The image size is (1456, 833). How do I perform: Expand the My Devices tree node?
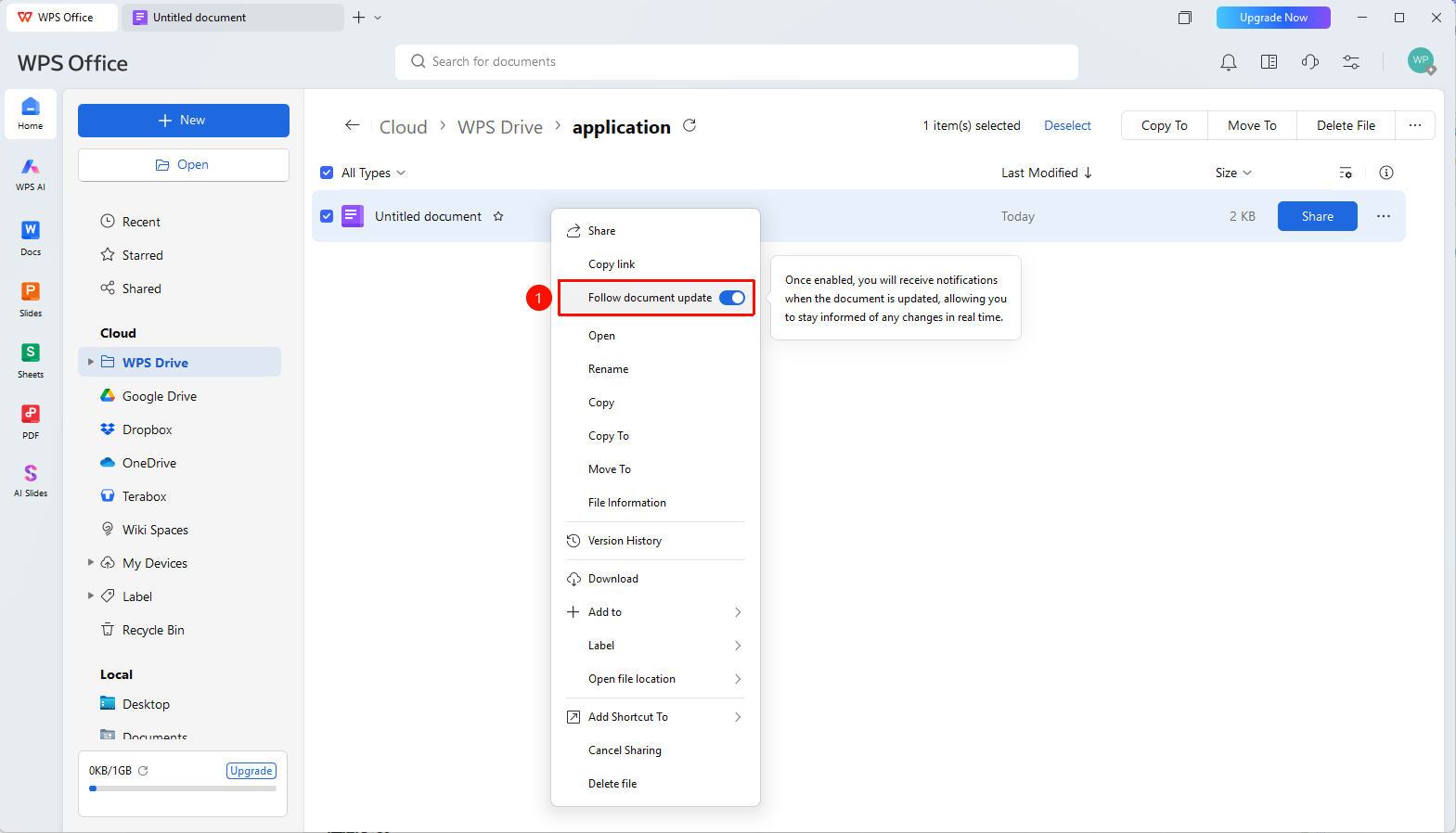pyautogui.click(x=91, y=562)
